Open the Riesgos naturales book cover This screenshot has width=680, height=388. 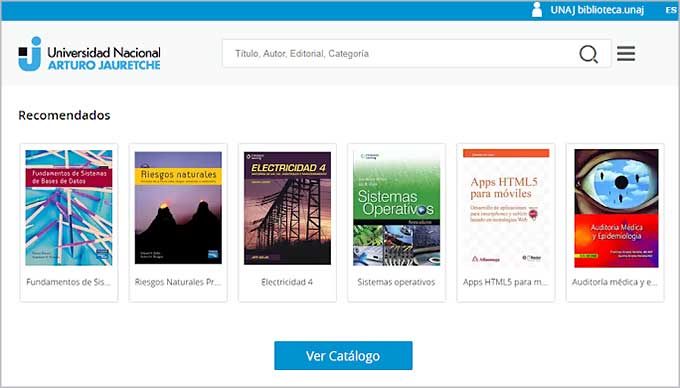[x=178, y=208]
